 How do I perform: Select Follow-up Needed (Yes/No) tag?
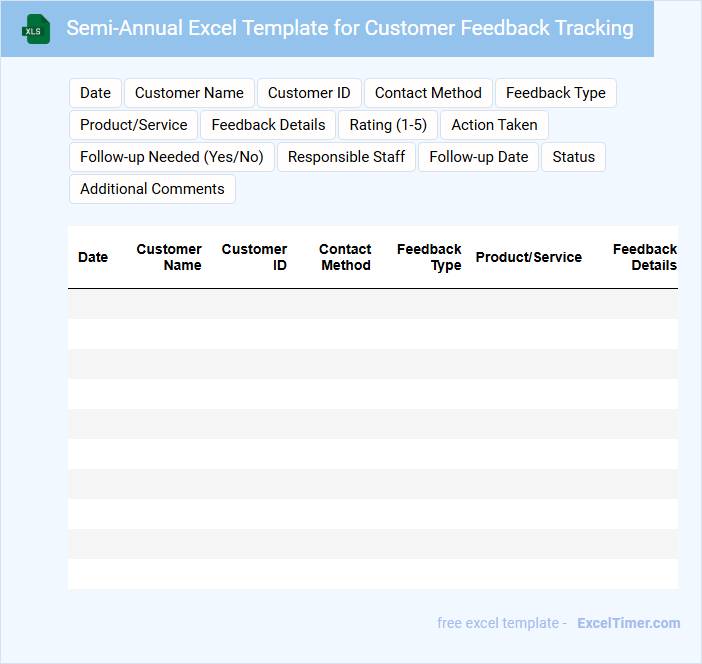(x=172, y=157)
